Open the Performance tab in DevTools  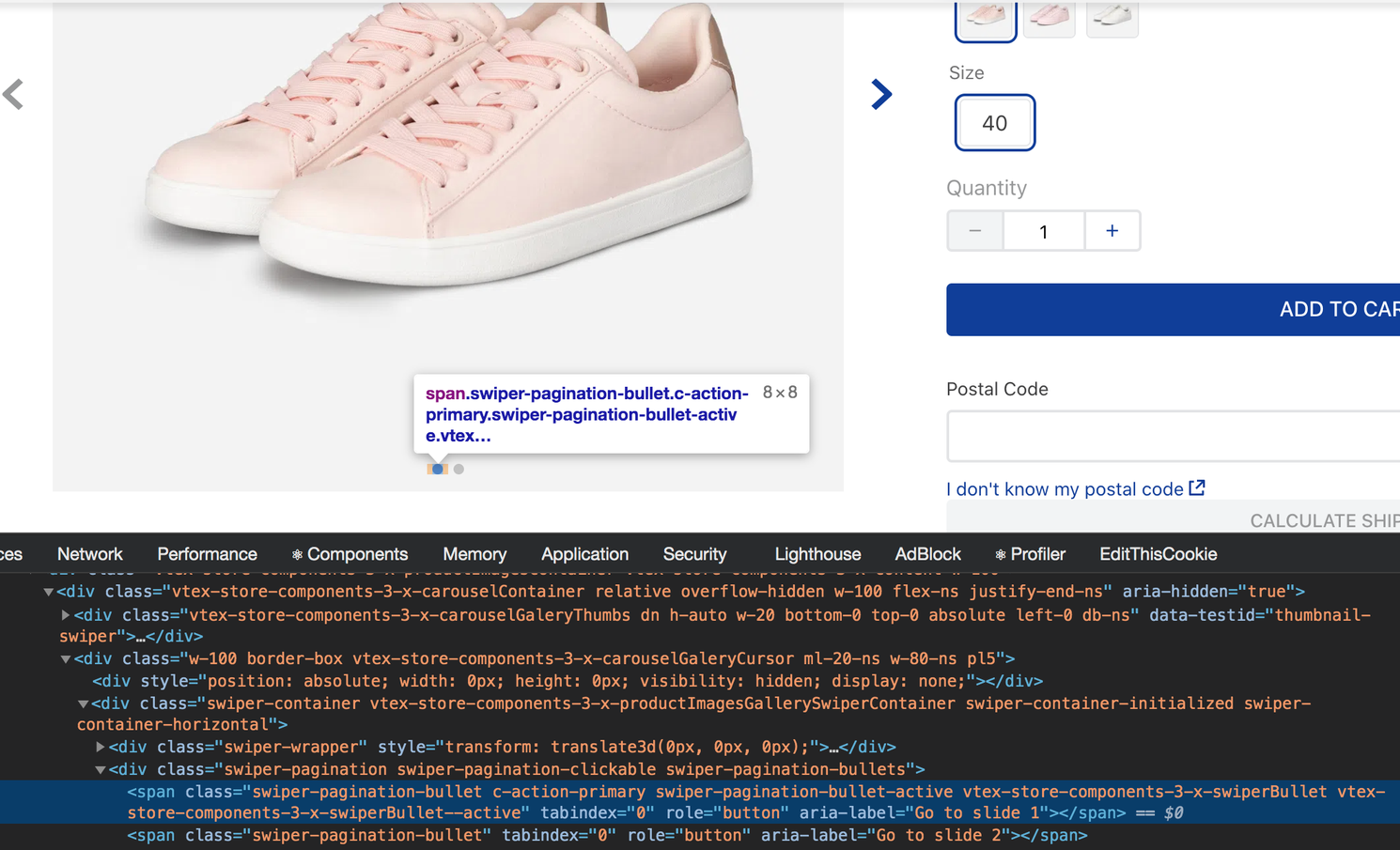(x=207, y=554)
